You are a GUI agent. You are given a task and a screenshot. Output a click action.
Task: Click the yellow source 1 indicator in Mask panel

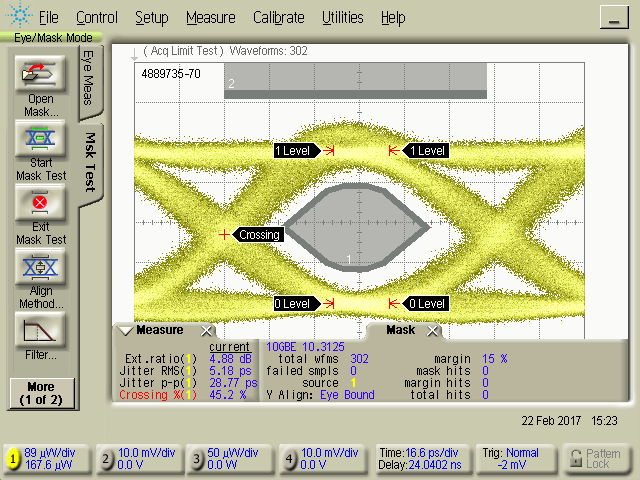(x=355, y=383)
